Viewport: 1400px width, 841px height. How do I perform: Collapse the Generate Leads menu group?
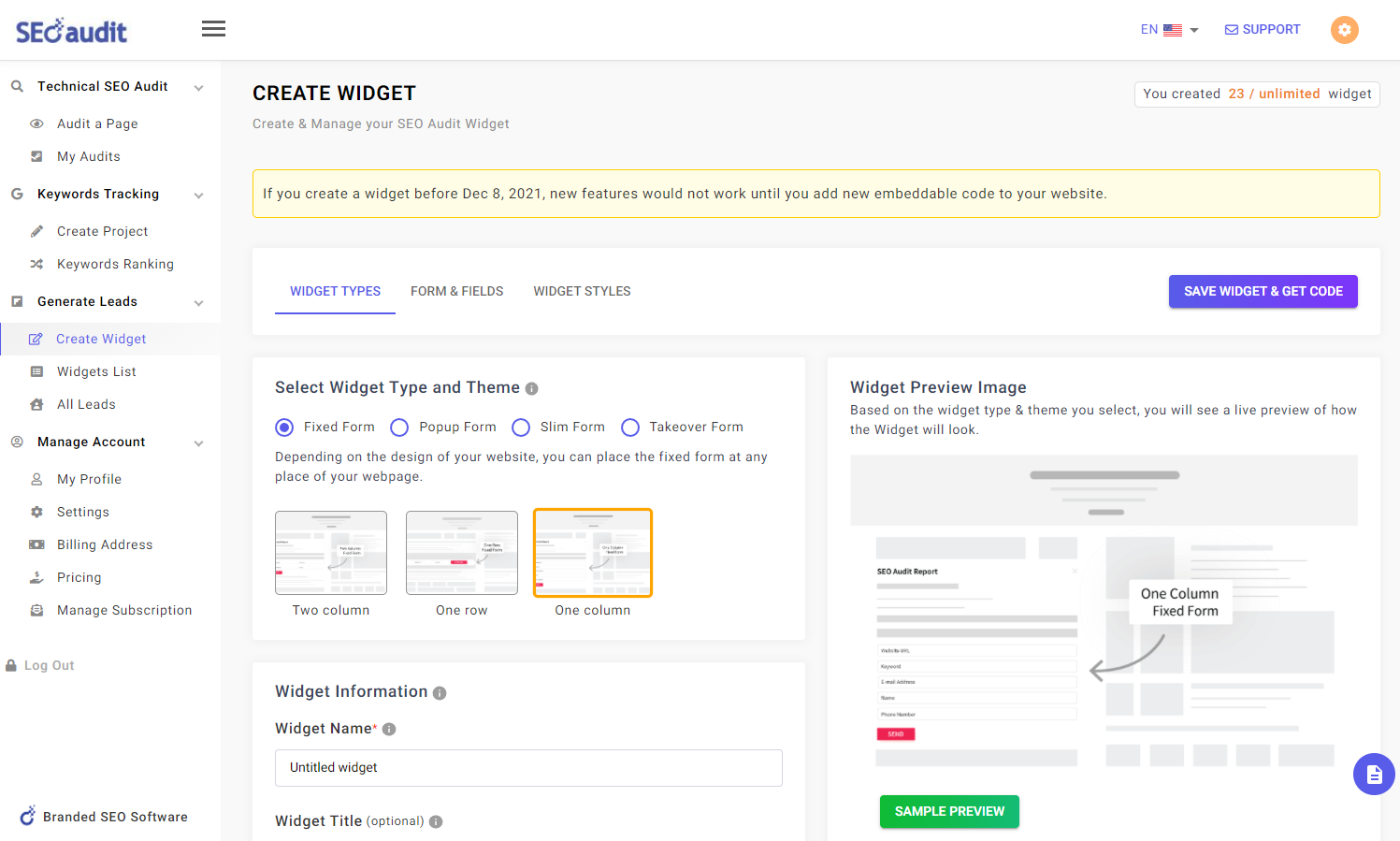(x=198, y=303)
